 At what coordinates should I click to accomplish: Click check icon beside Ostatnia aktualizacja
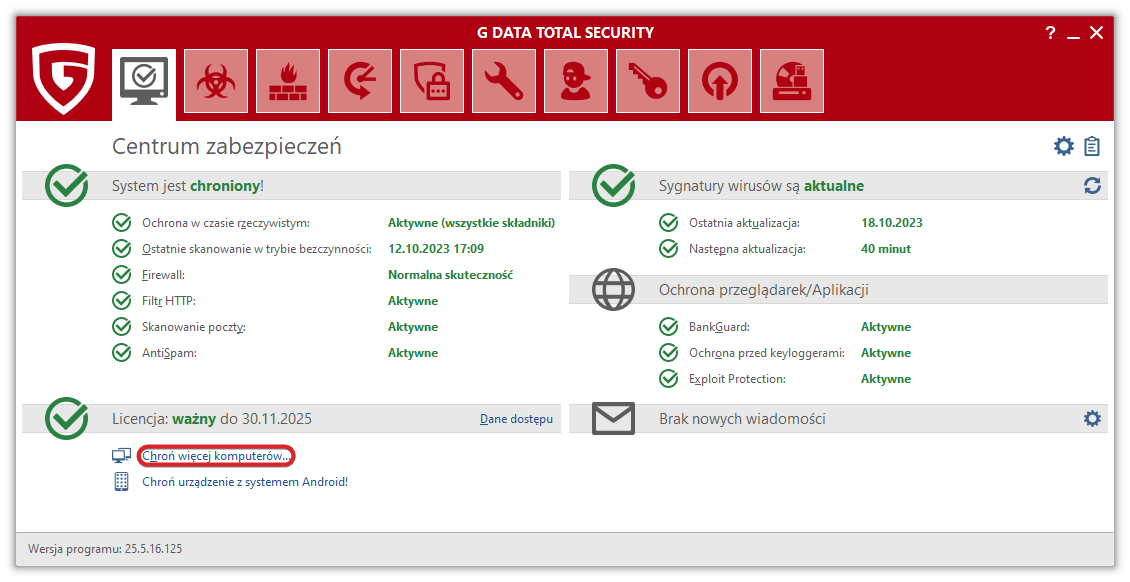(669, 223)
